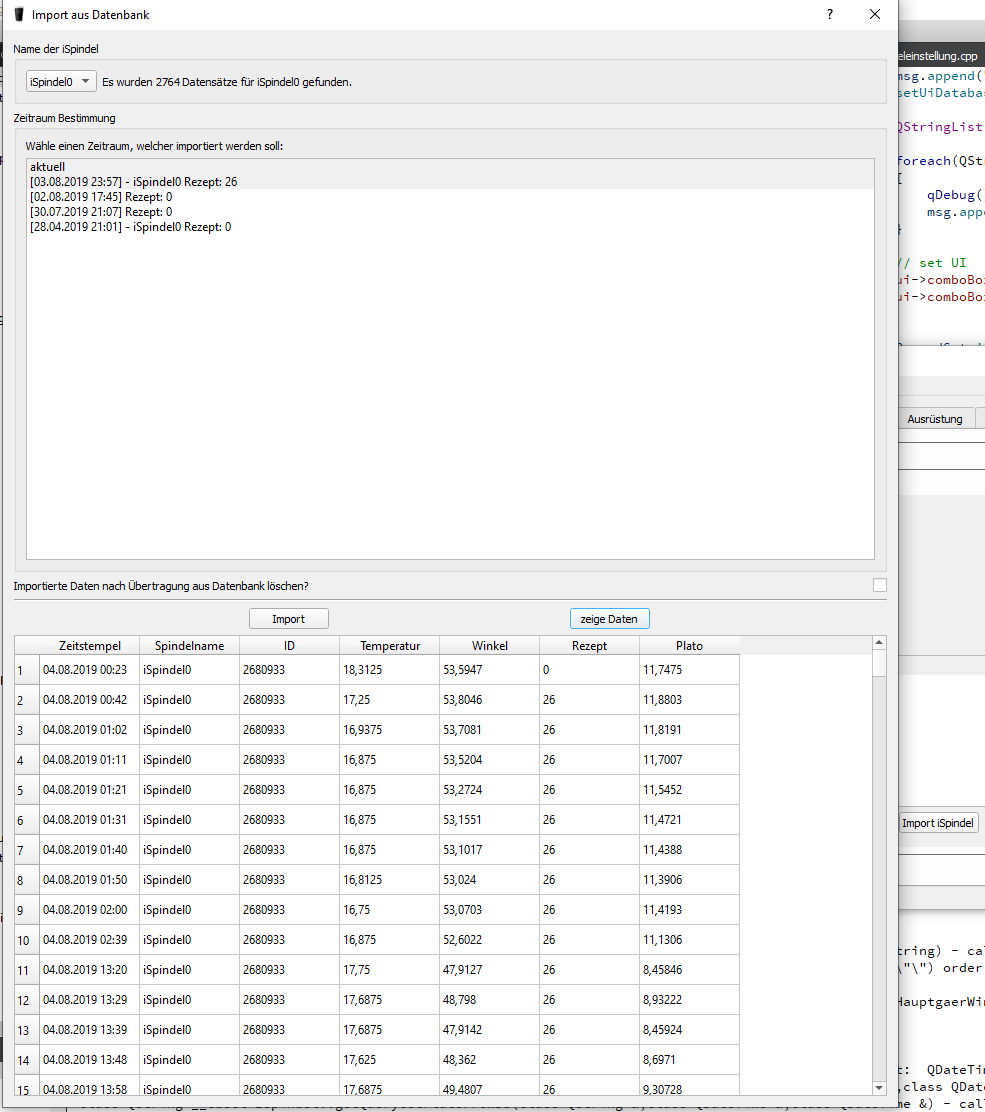Screen dimensions: 985x1112
Task: Switch to the Ausrüstung tab in background
Action: click(934, 419)
